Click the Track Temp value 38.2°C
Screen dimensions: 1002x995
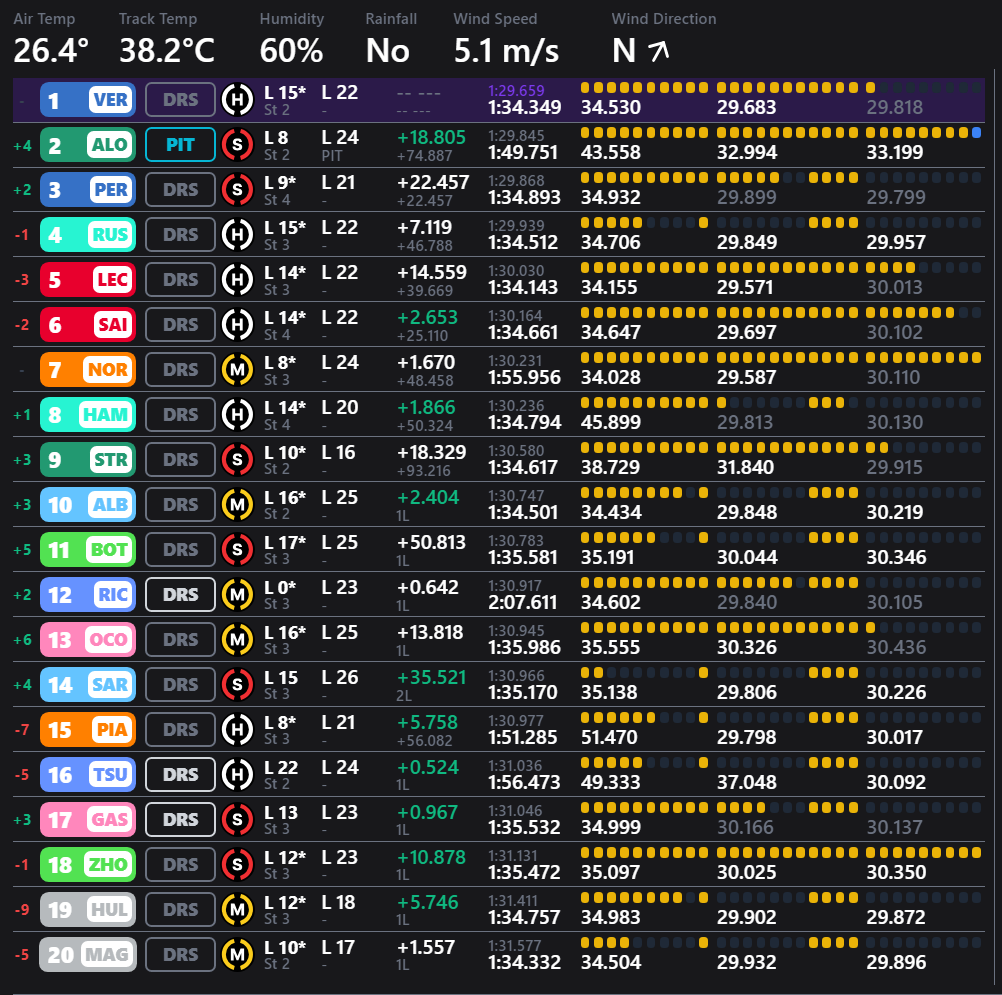pos(167,51)
